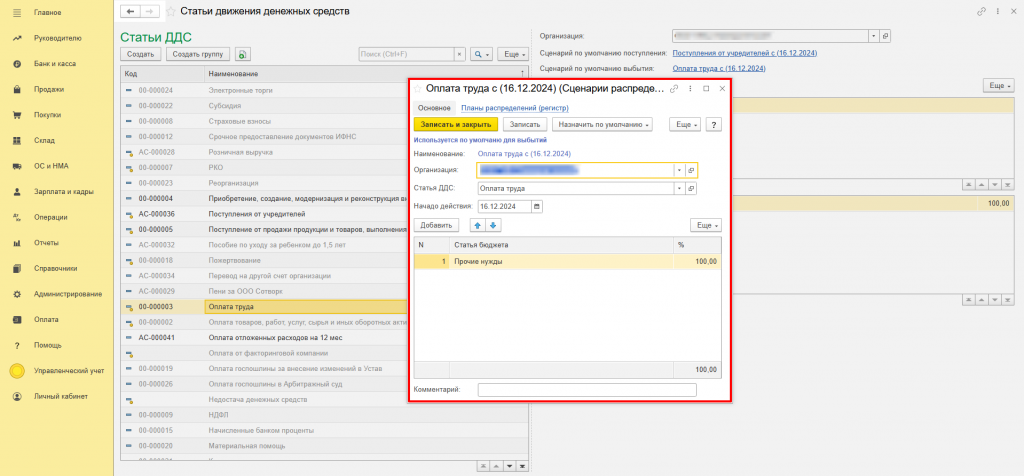Focus the Поиск (Ctrl+F) search field
The width and height of the screenshot is (1024, 476).
[x=406, y=54]
